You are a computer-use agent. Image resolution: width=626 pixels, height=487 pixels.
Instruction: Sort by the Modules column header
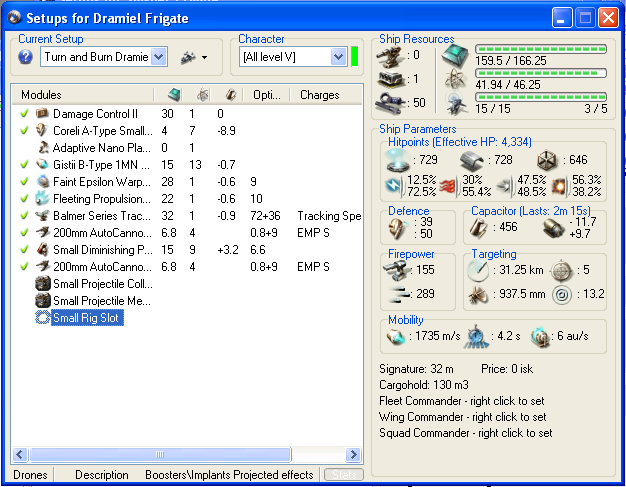click(x=82, y=95)
